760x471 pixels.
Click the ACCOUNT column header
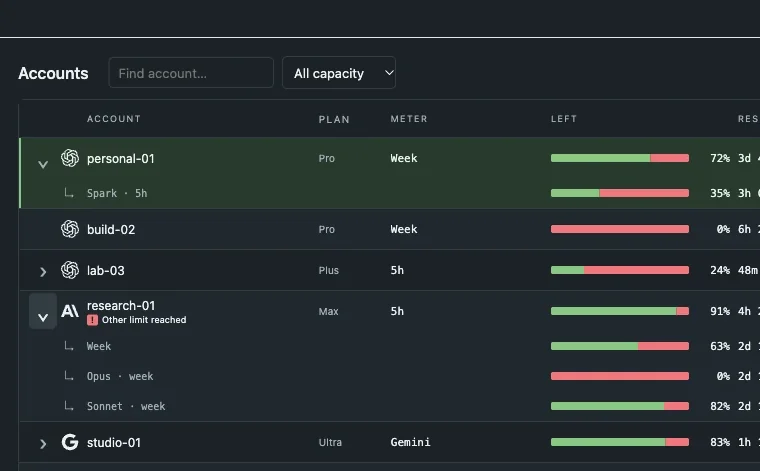click(x=114, y=119)
